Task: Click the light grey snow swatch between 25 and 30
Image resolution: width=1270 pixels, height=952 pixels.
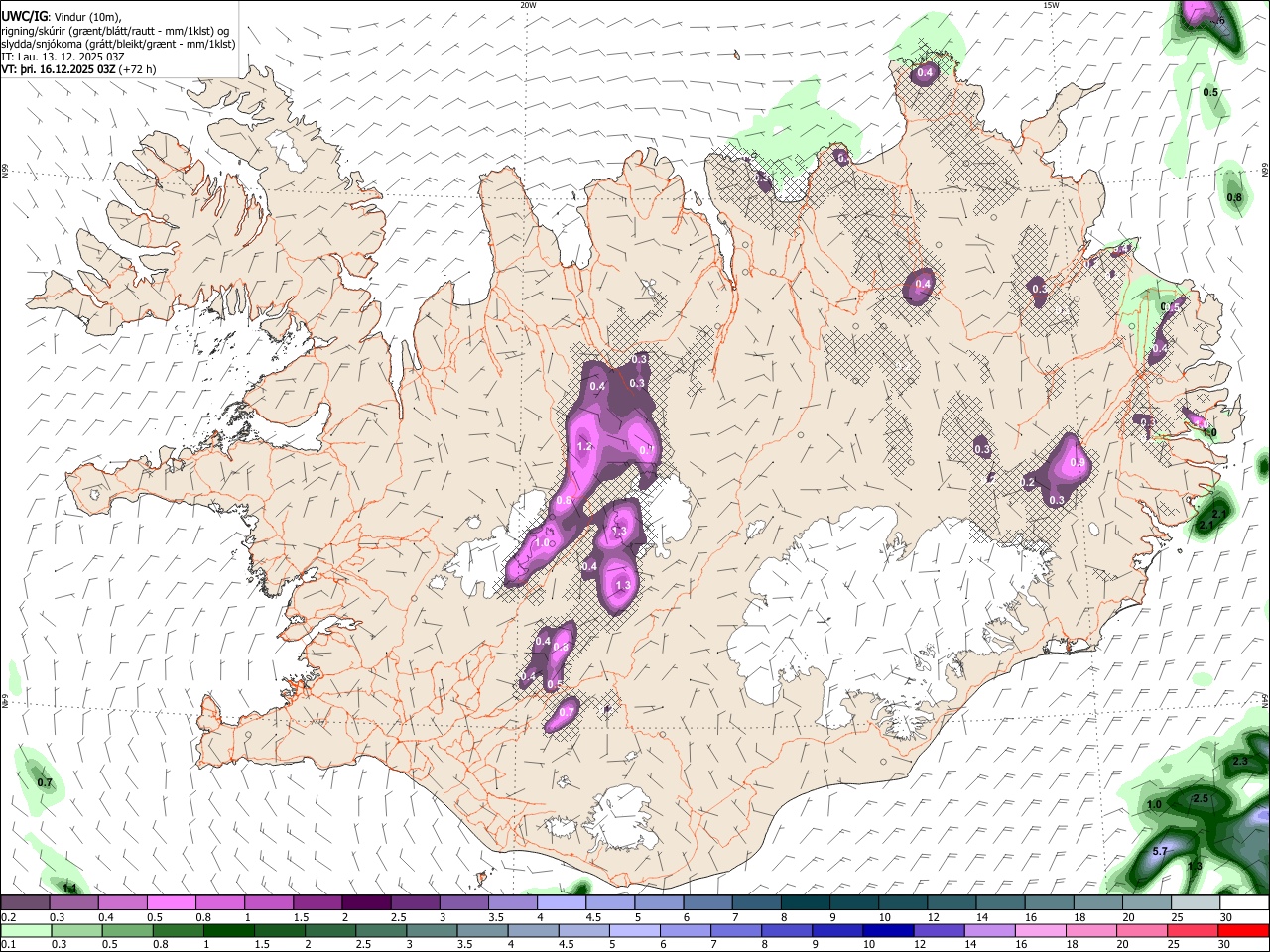Action: [1196, 903]
